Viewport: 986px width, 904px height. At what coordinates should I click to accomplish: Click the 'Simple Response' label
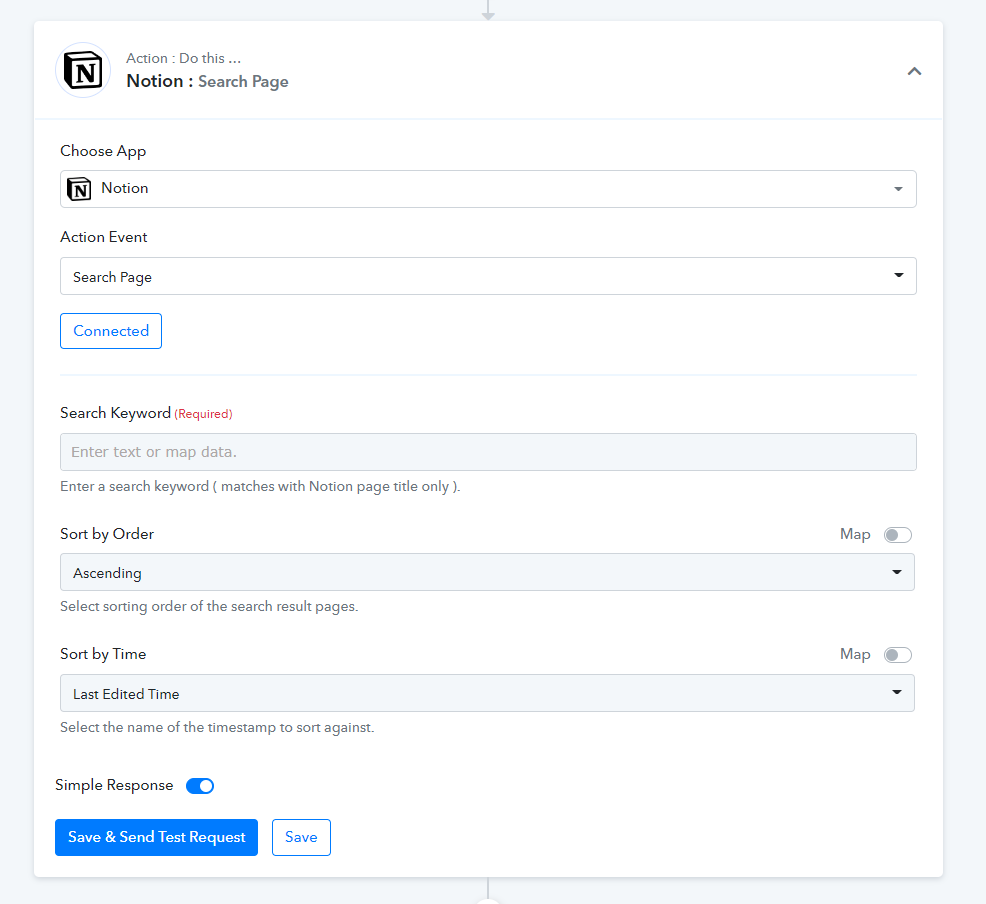[114, 785]
